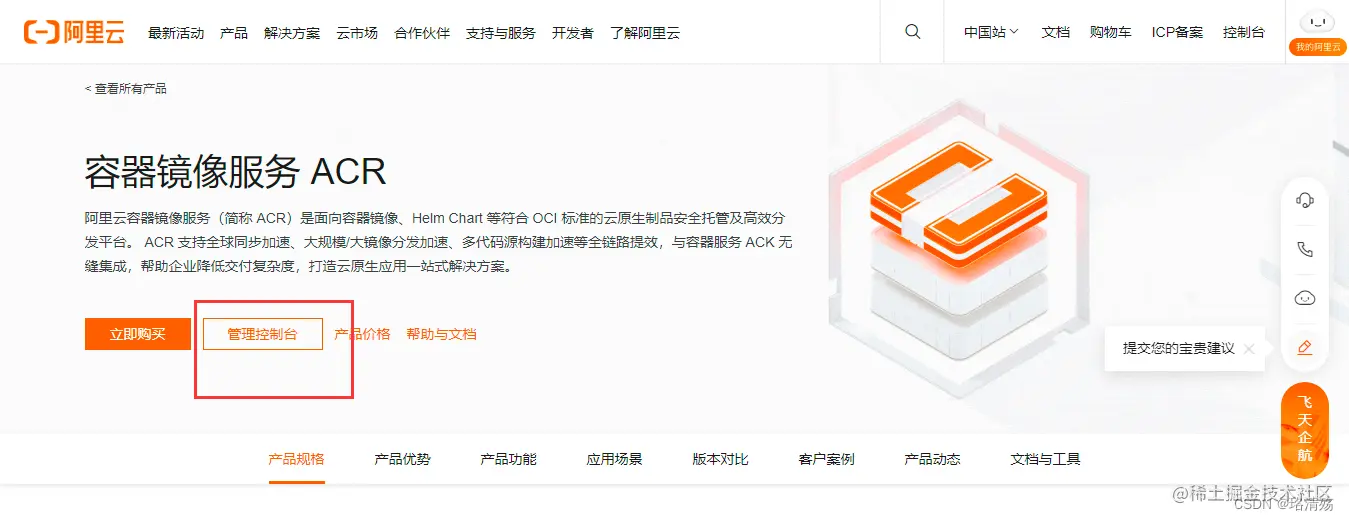
Task: Click the 管理控制台 button
Action: click(263, 334)
